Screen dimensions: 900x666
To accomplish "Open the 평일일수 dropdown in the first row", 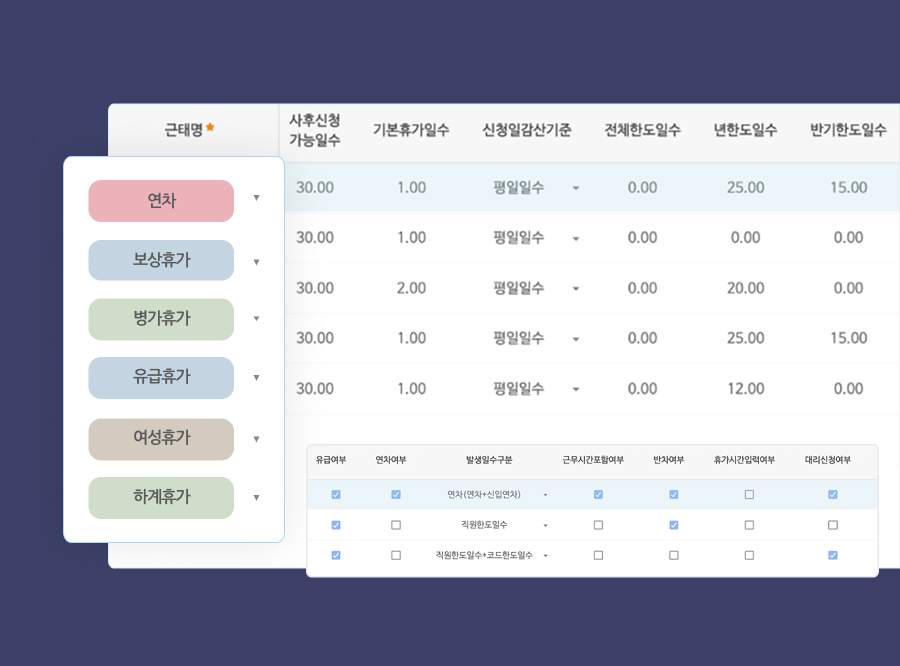I will 576,188.
